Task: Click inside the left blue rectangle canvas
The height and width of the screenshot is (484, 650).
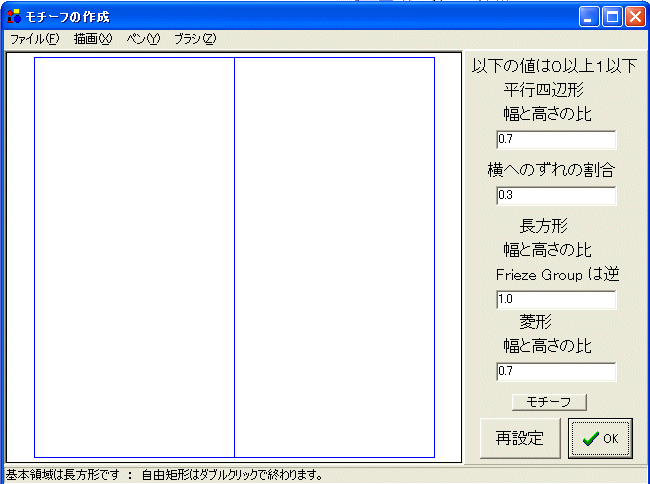Action: tap(134, 257)
